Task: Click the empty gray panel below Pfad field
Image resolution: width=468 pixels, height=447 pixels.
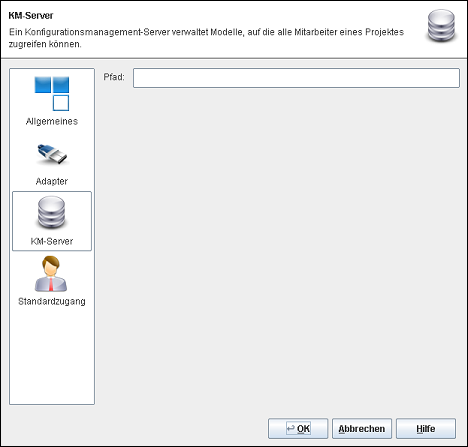Action: [280, 247]
